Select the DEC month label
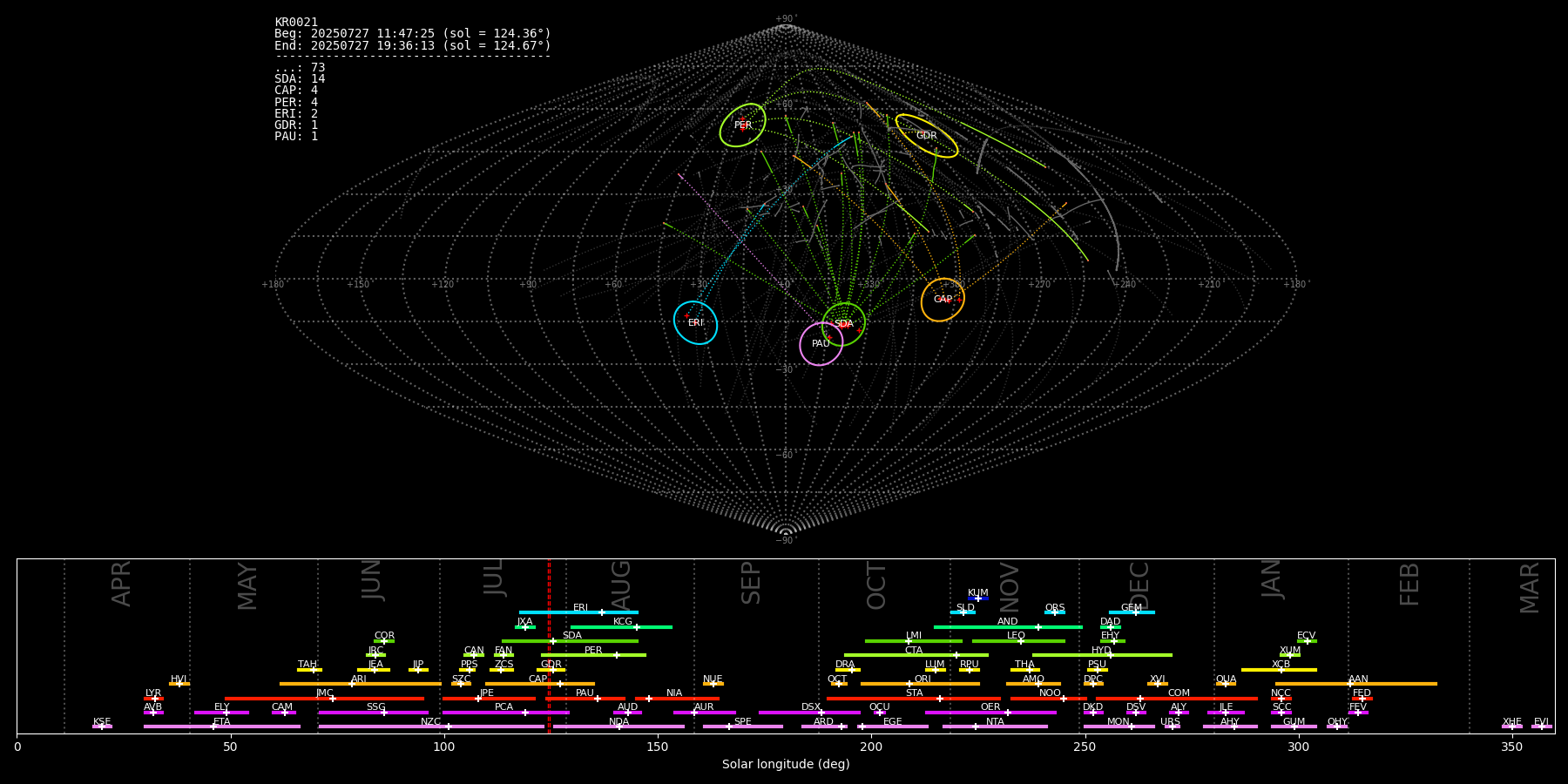1568x784 pixels. 1139,586
